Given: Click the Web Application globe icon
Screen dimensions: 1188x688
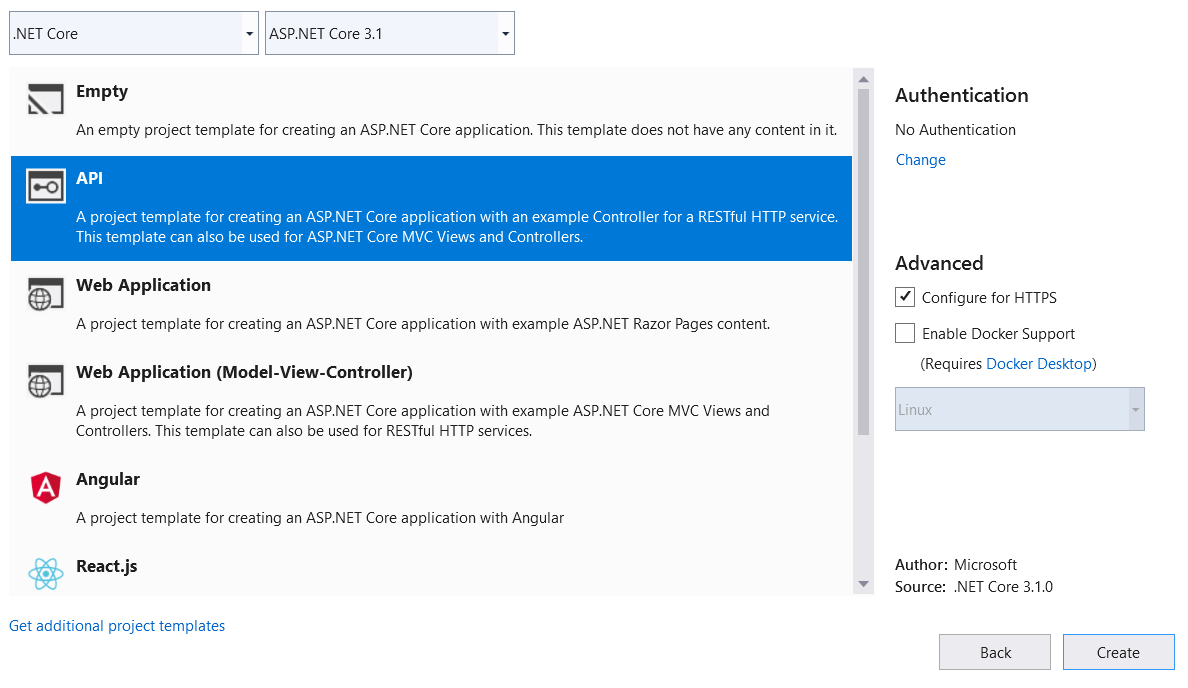Looking at the screenshot, I should tap(44, 292).
